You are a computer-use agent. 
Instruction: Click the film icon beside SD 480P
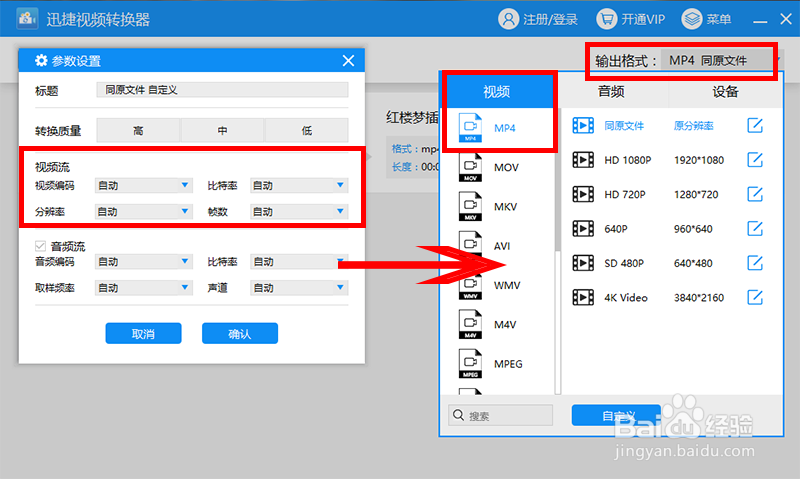point(583,263)
